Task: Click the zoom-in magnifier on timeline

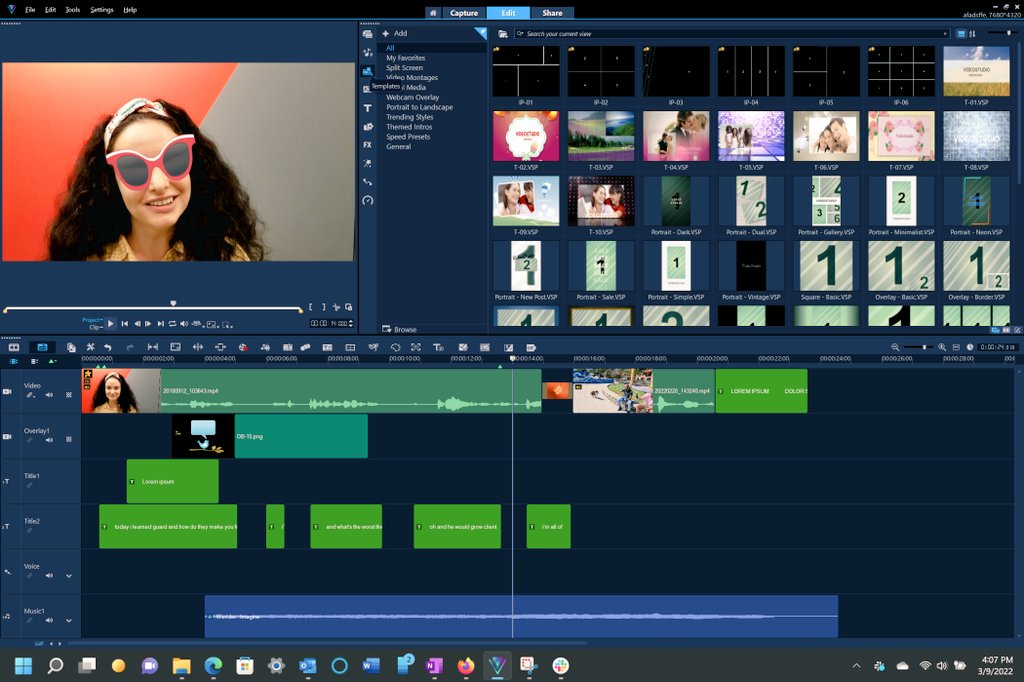Action: (x=942, y=348)
